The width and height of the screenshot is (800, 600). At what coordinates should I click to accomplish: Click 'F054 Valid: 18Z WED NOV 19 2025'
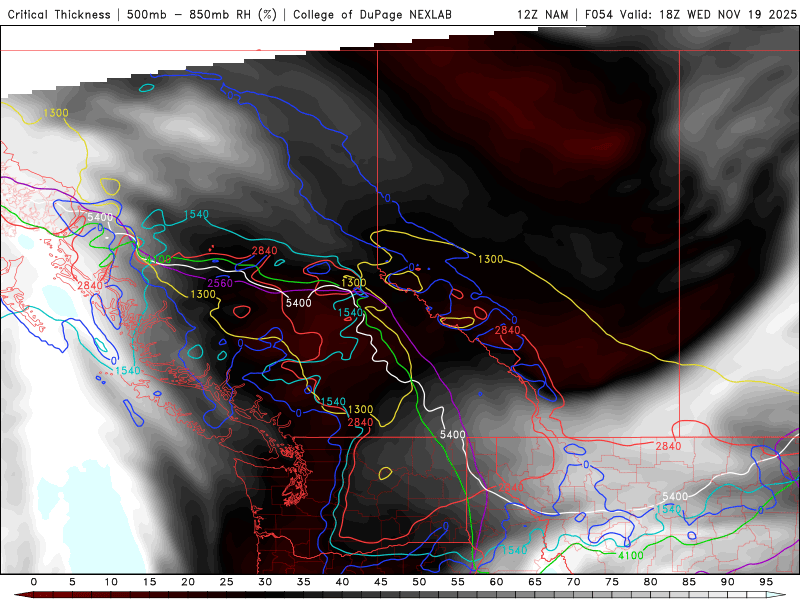(691, 14)
